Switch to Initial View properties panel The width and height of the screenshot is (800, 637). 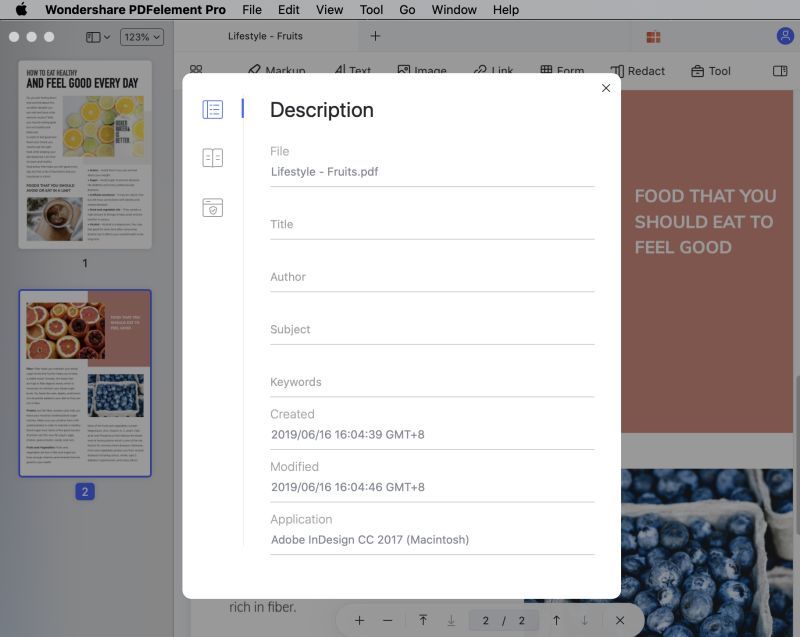click(213, 157)
